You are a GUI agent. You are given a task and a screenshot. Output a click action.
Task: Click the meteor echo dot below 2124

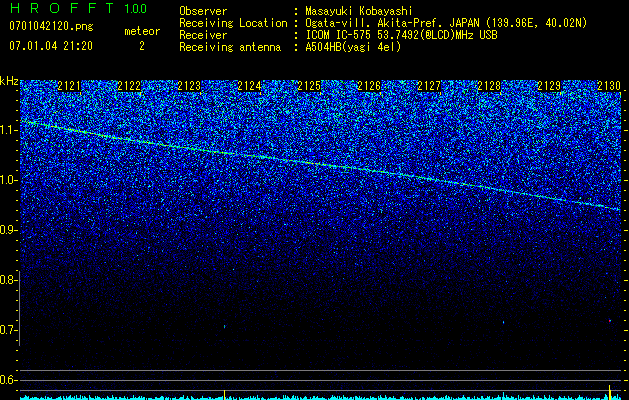[x=224, y=327]
